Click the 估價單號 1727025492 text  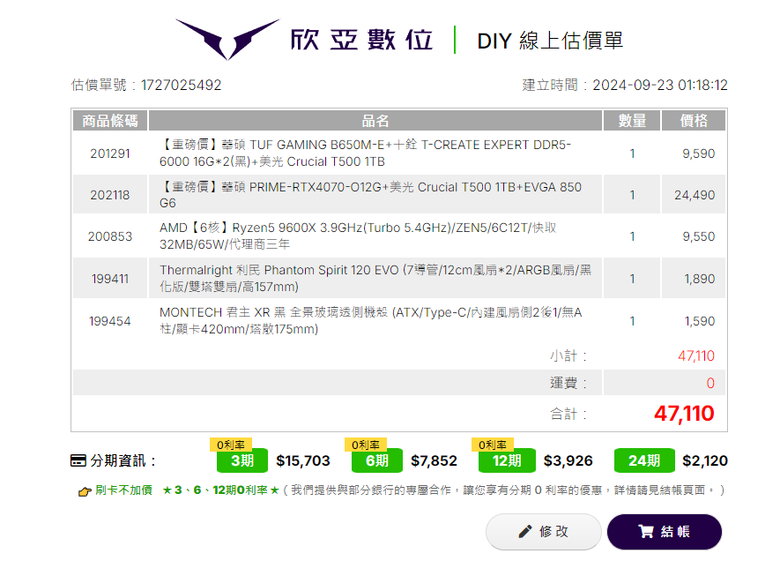point(146,85)
